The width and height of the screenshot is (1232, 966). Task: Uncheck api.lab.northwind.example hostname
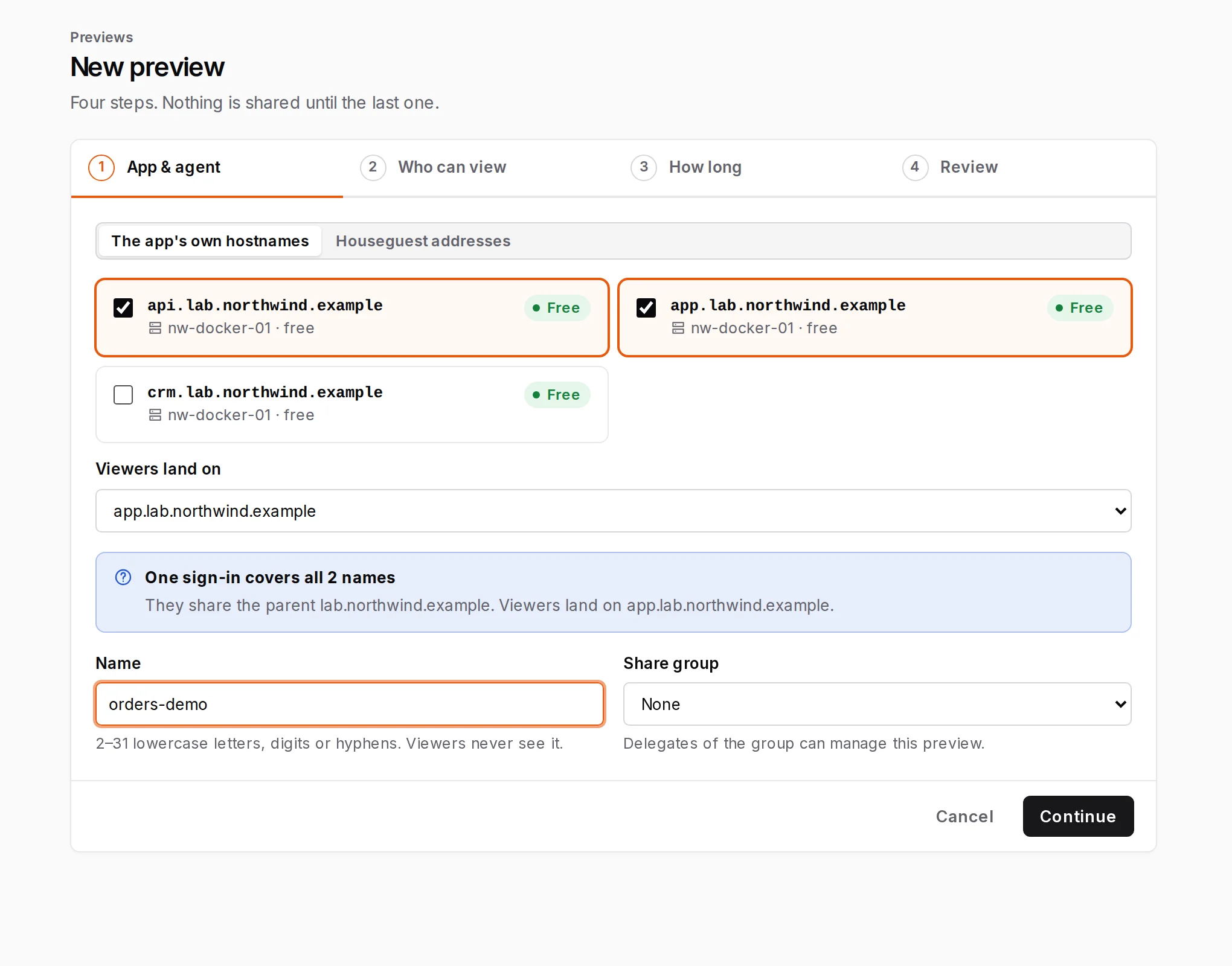(123, 308)
